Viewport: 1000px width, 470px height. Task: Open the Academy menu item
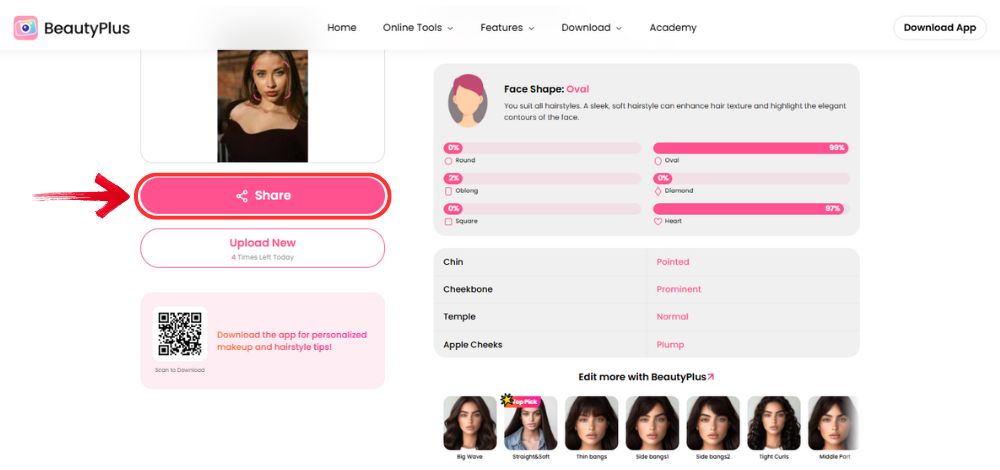673,28
